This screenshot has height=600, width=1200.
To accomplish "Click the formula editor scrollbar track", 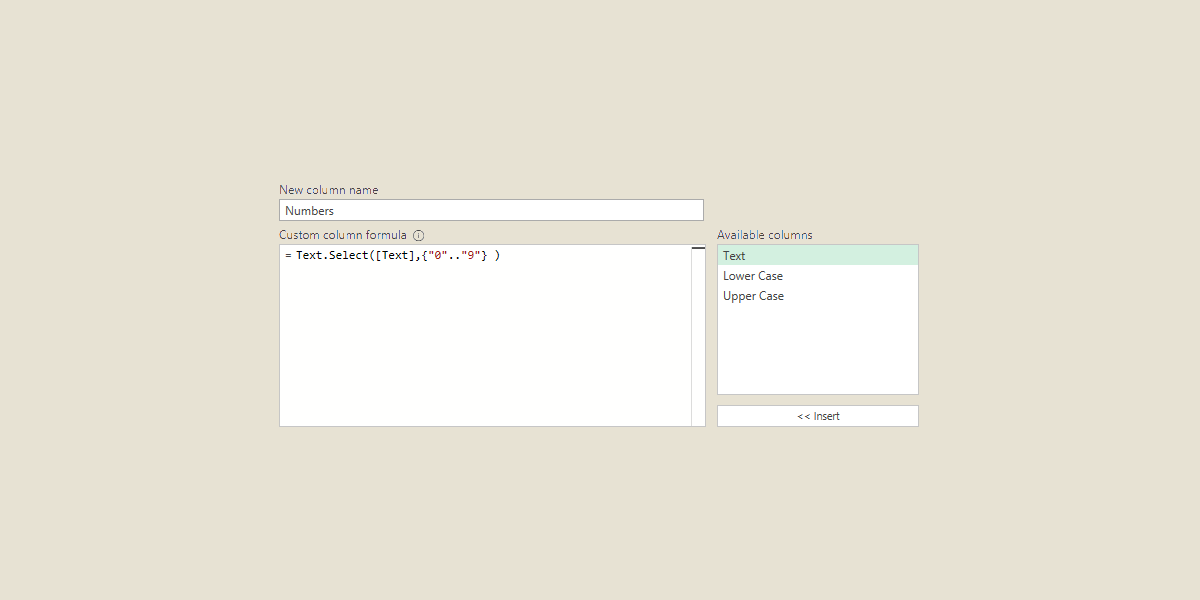I will [x=697, y=340].
